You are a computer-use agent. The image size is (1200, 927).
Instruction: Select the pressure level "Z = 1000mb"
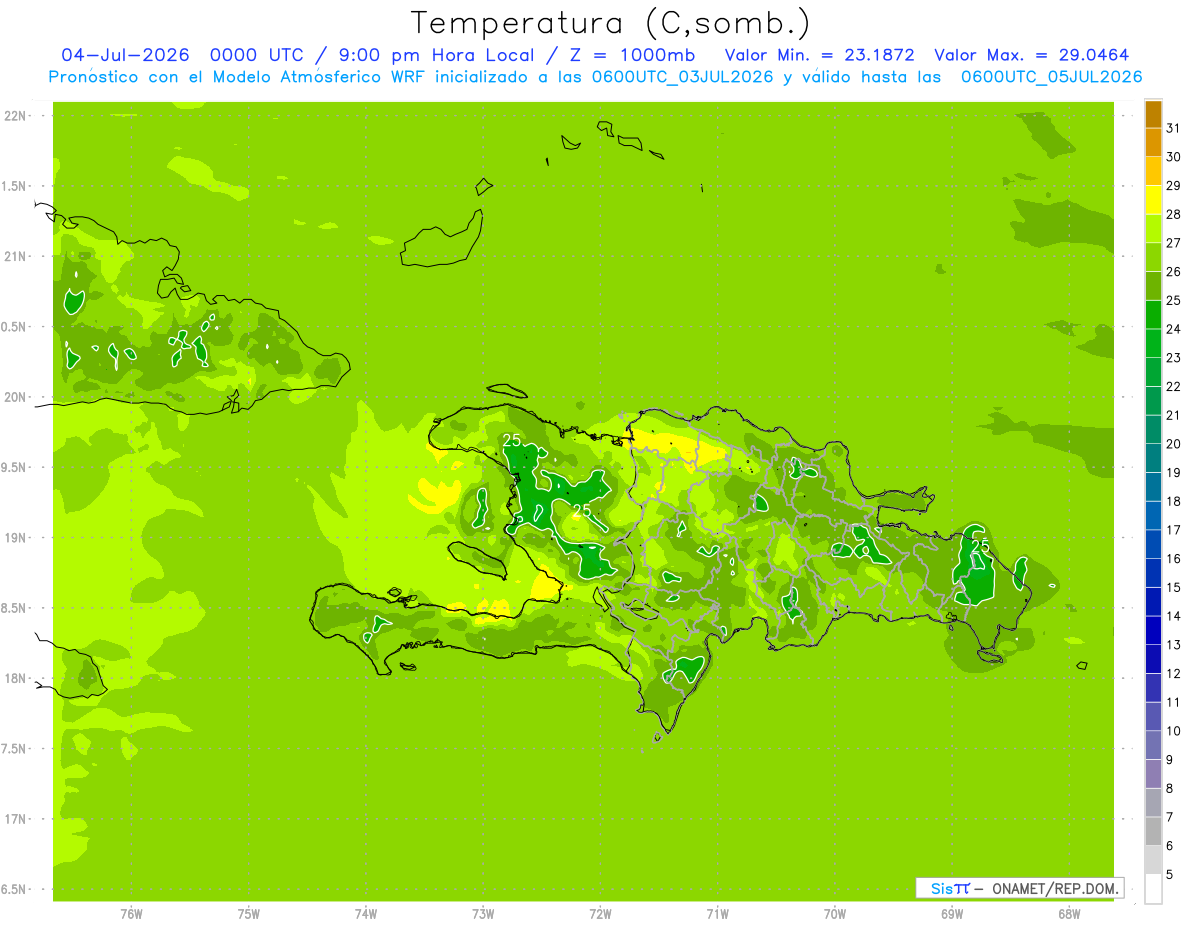(631, 54)
